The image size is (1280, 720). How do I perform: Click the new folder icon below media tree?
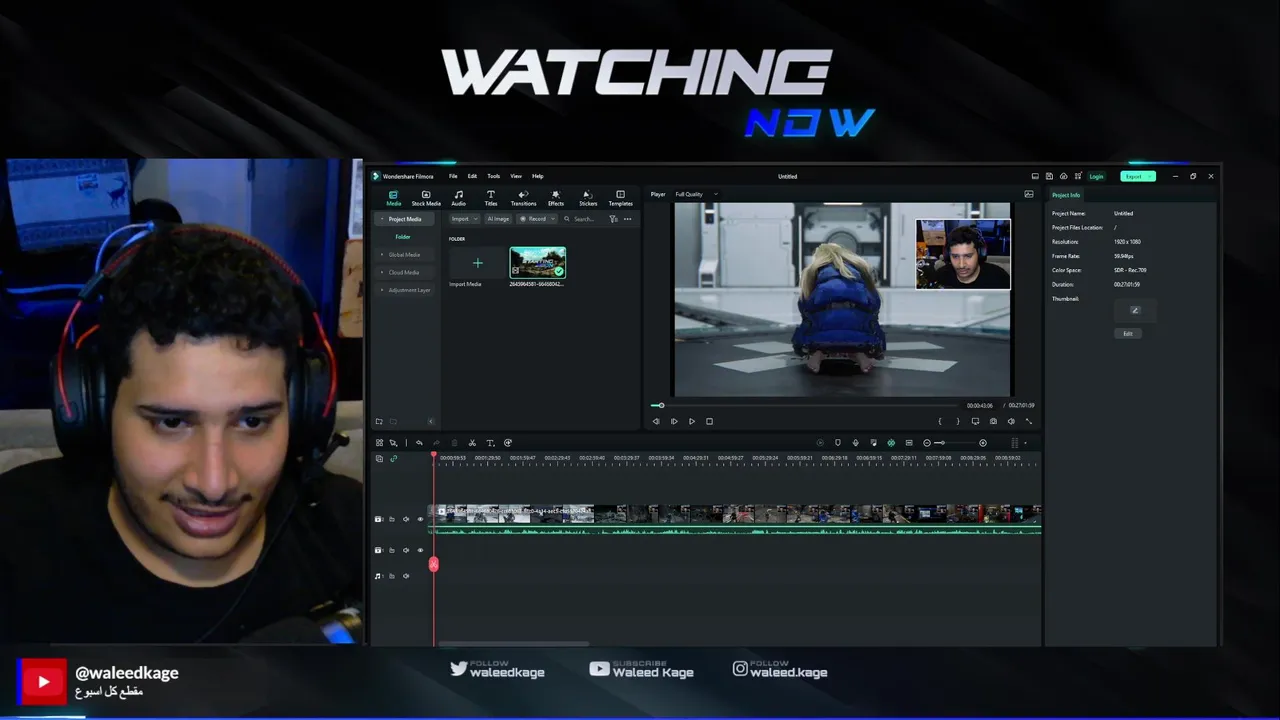379,422
